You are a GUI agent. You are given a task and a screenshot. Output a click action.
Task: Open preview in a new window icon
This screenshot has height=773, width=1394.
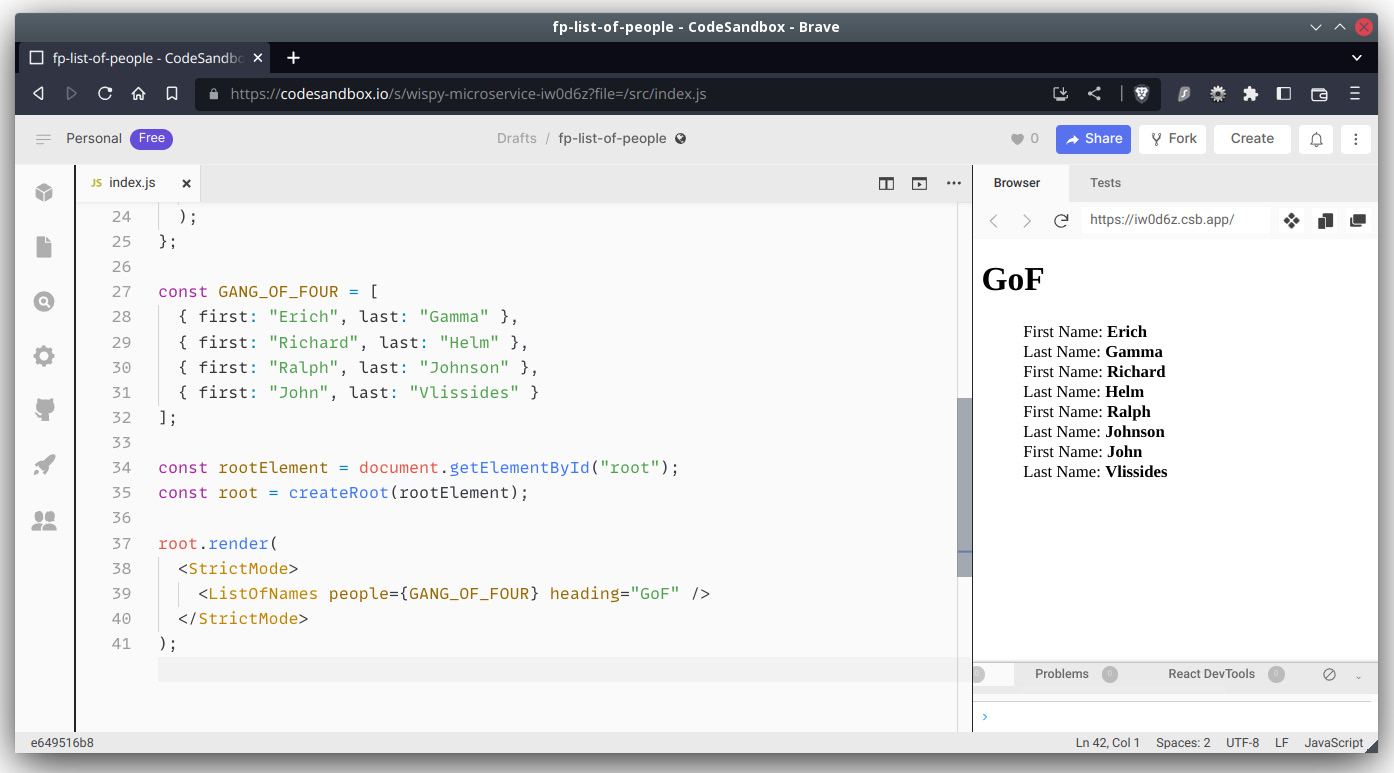pos(919,183)
